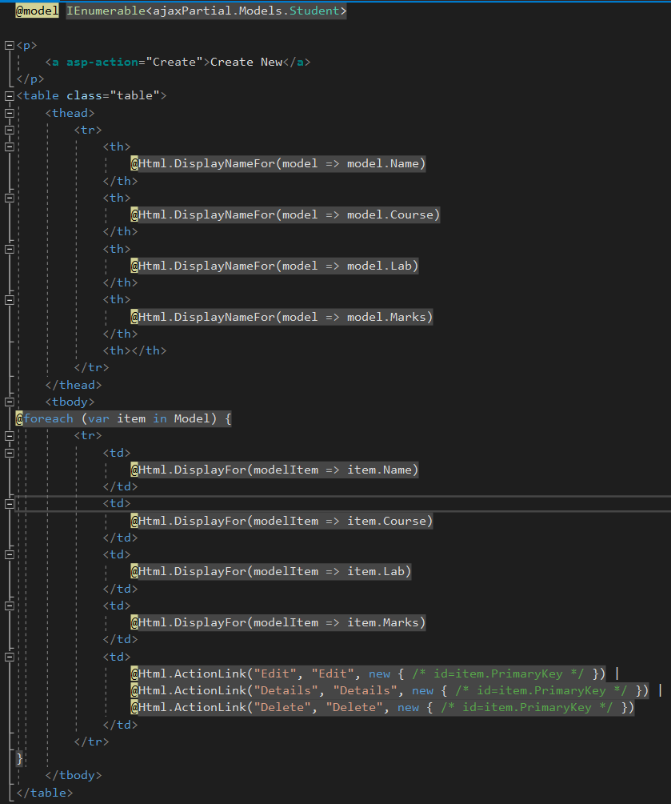
Task: Click 'Model' in the foreach statement
Action: click(x=192, y=419)
